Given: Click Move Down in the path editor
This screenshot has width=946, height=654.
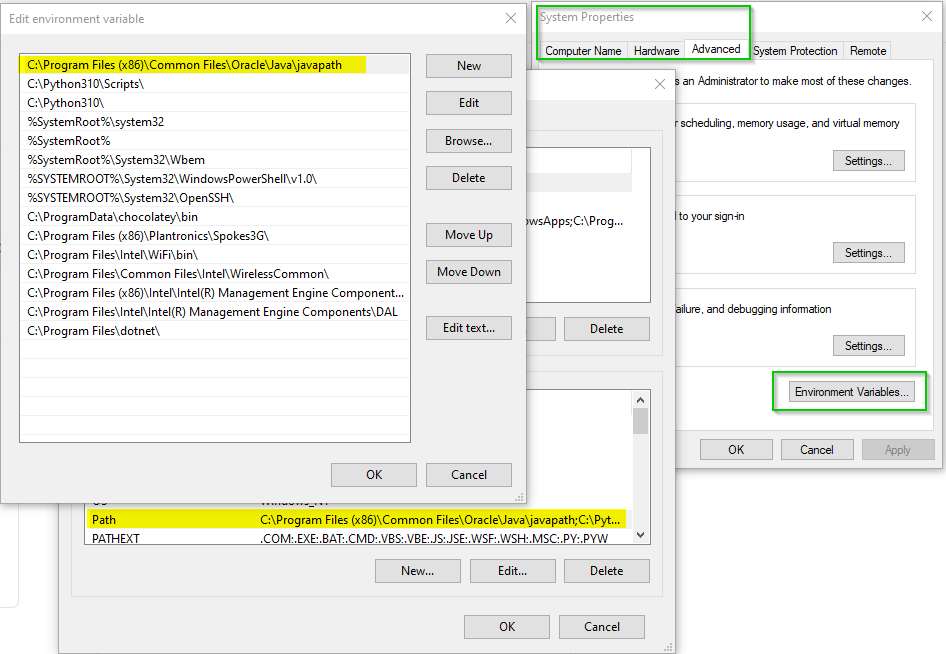Looking at the screenshot, I should pyautogui.click(x=468, y=271).
